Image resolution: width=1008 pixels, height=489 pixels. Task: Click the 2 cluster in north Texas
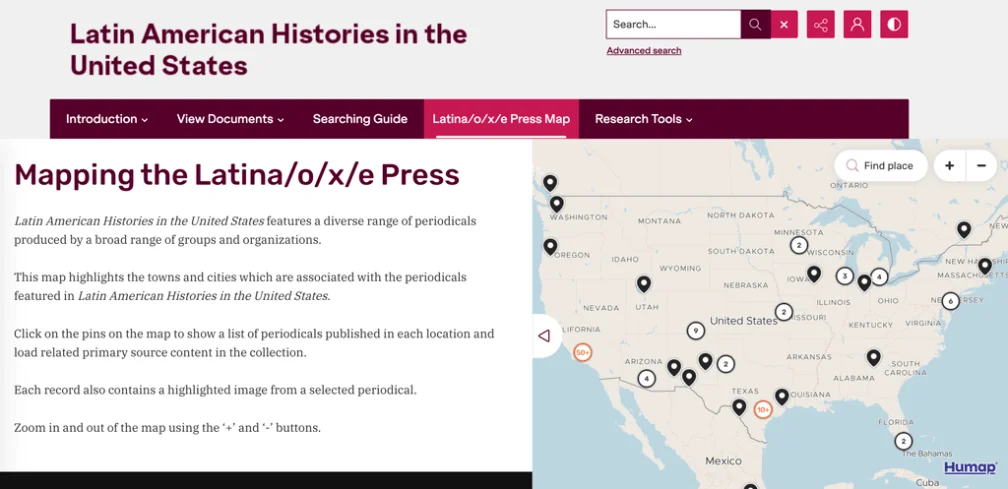(725, 364)
